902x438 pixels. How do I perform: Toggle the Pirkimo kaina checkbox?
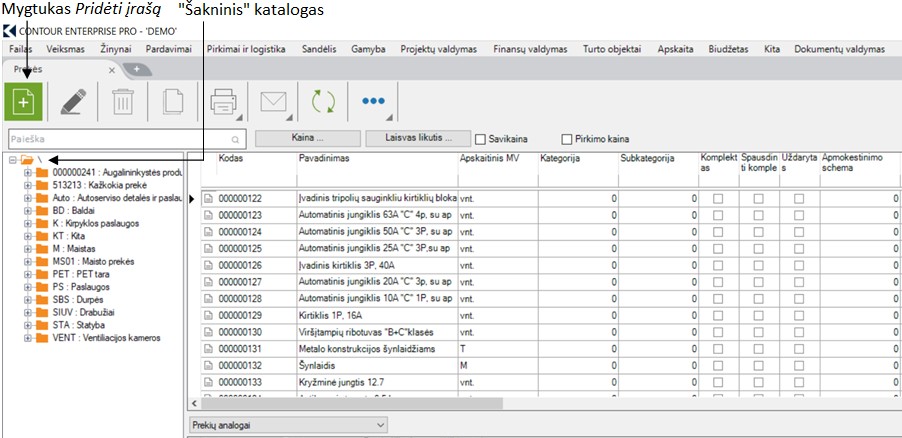tap(567, 139)
